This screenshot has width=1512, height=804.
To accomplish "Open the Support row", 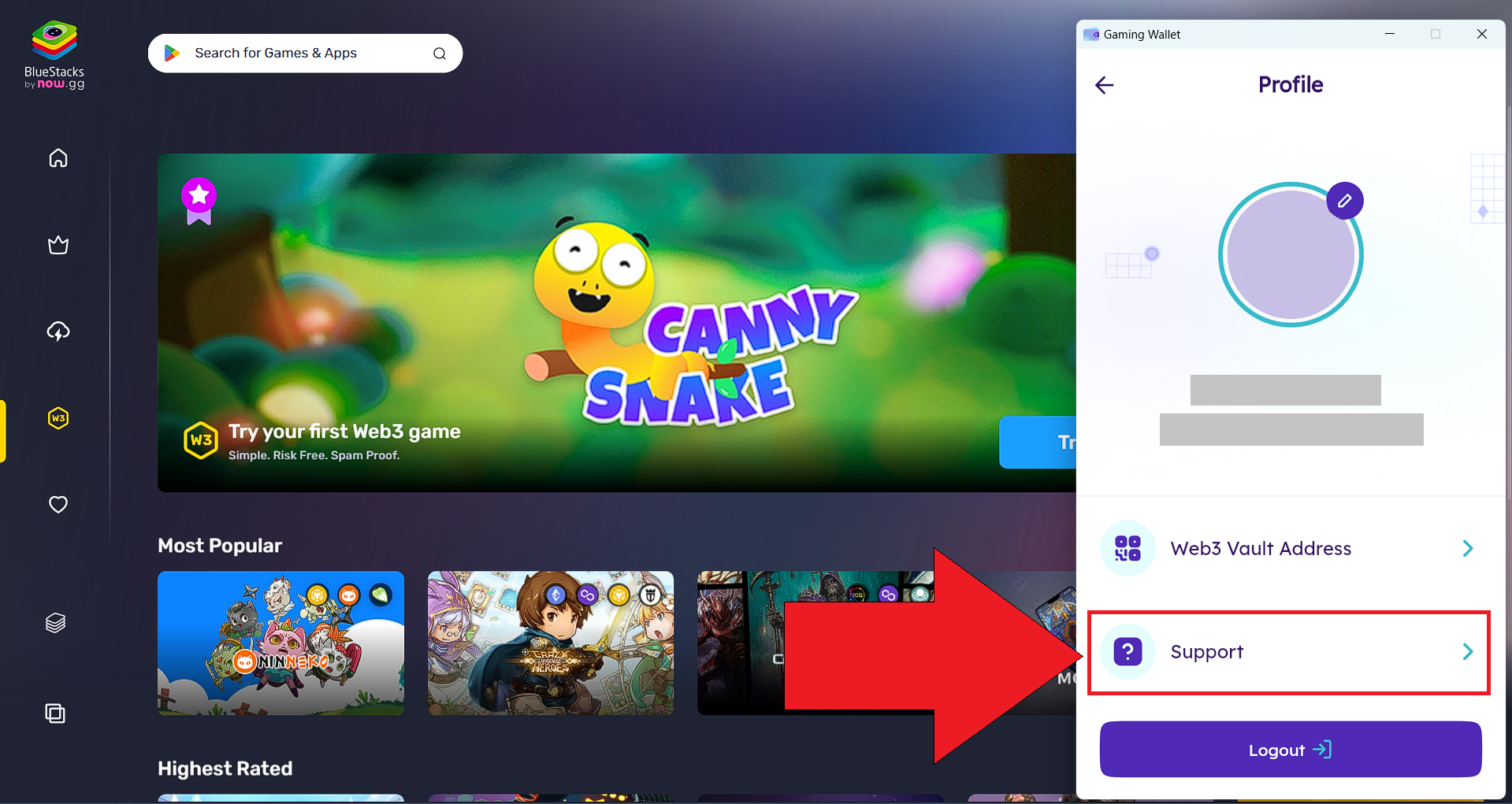I will tap(1289, 652).
